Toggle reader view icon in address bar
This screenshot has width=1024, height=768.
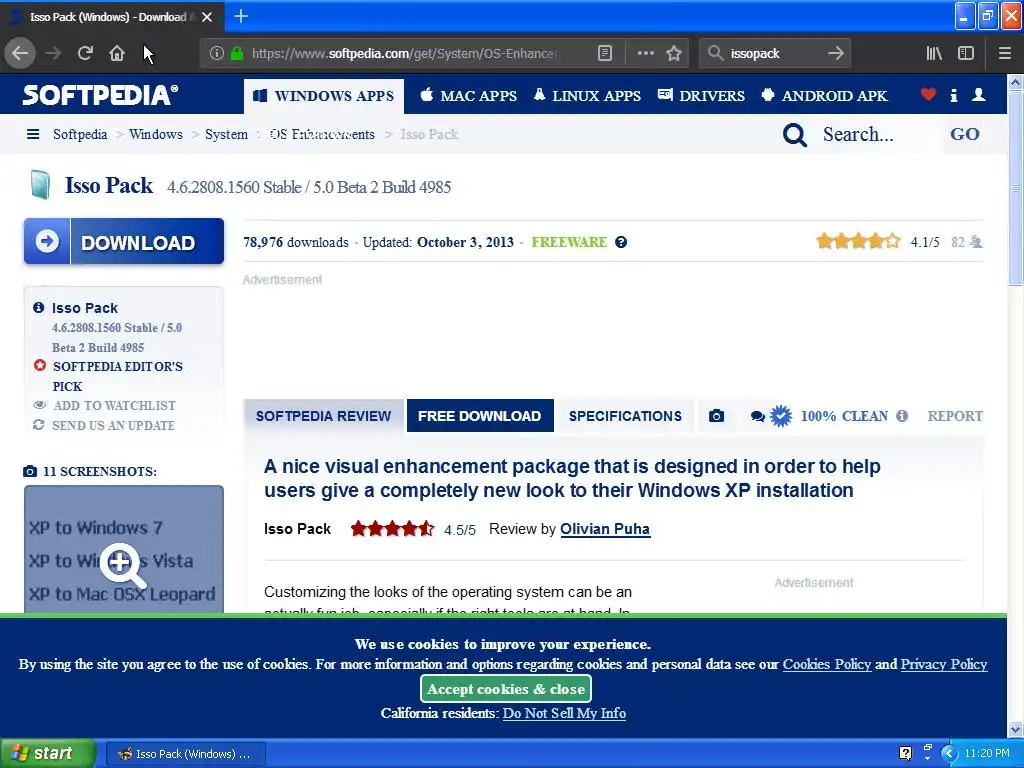tap(605, 53)
